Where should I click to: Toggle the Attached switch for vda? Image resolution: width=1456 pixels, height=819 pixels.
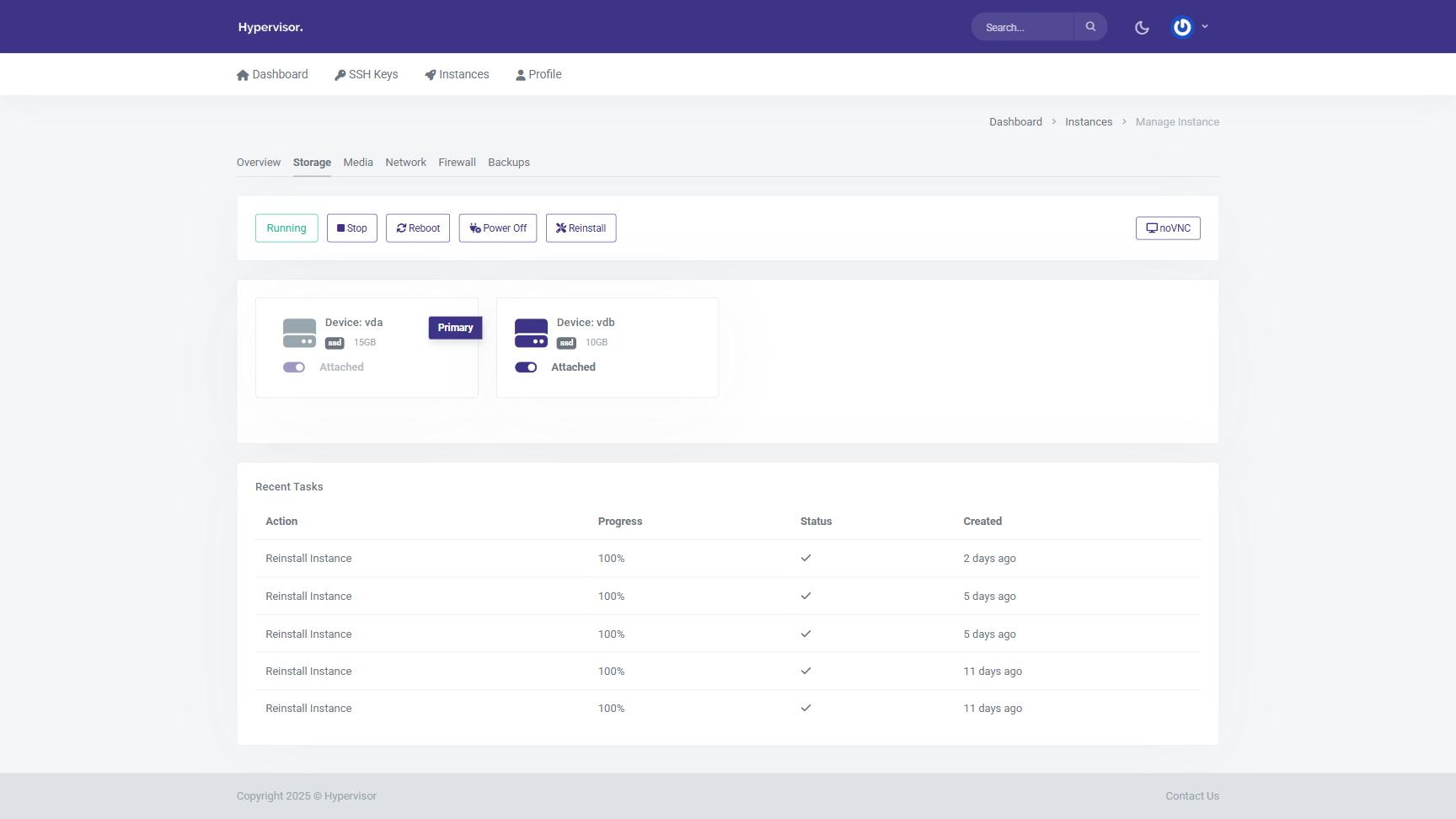(293, 367)
